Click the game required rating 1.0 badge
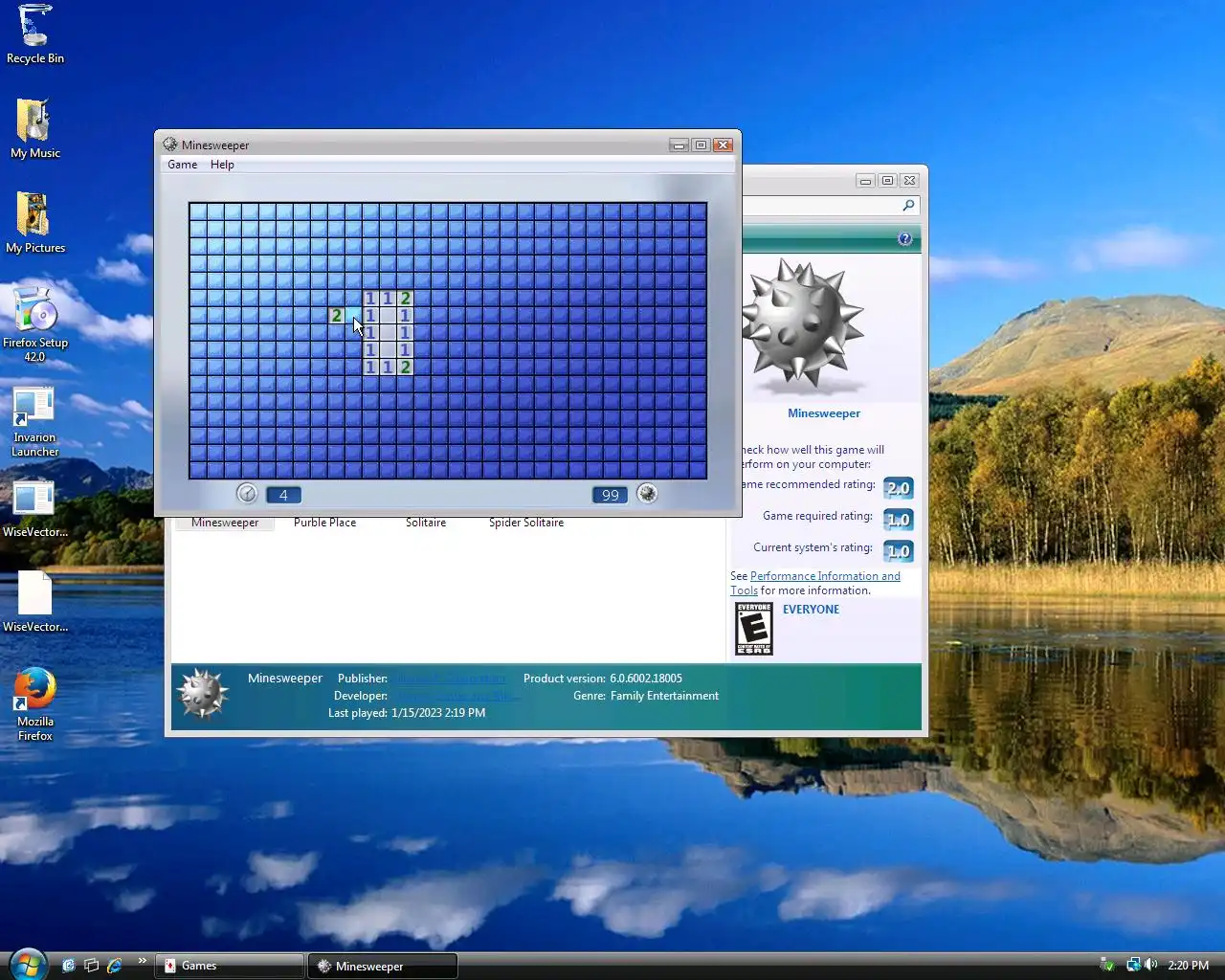 (898, 520)
